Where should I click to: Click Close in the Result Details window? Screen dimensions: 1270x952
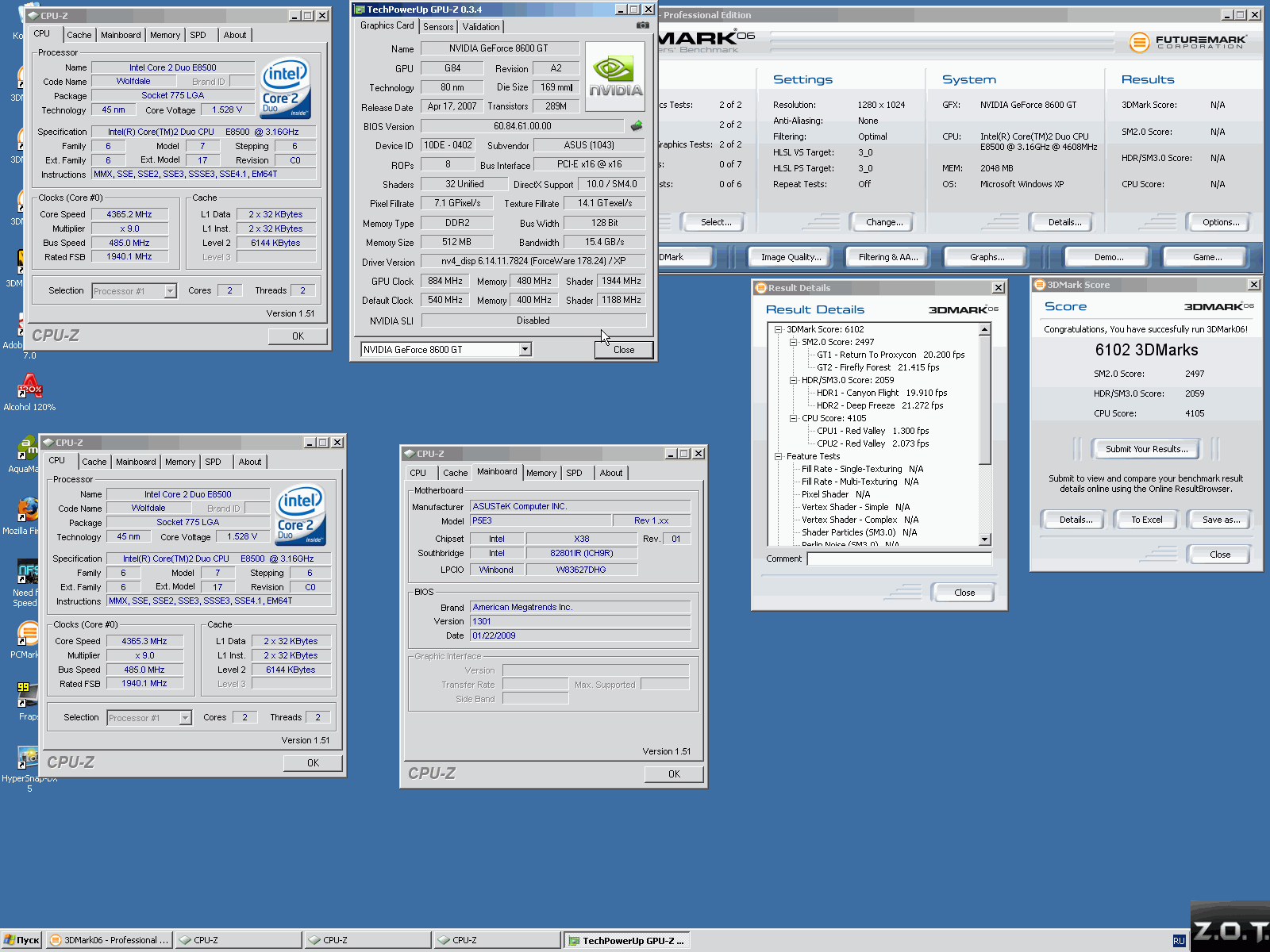[964, 593]
